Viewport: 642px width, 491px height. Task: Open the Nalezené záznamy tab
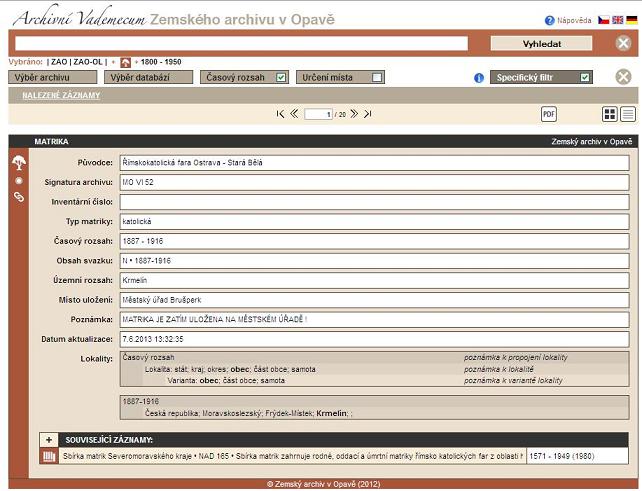point(61,95)
